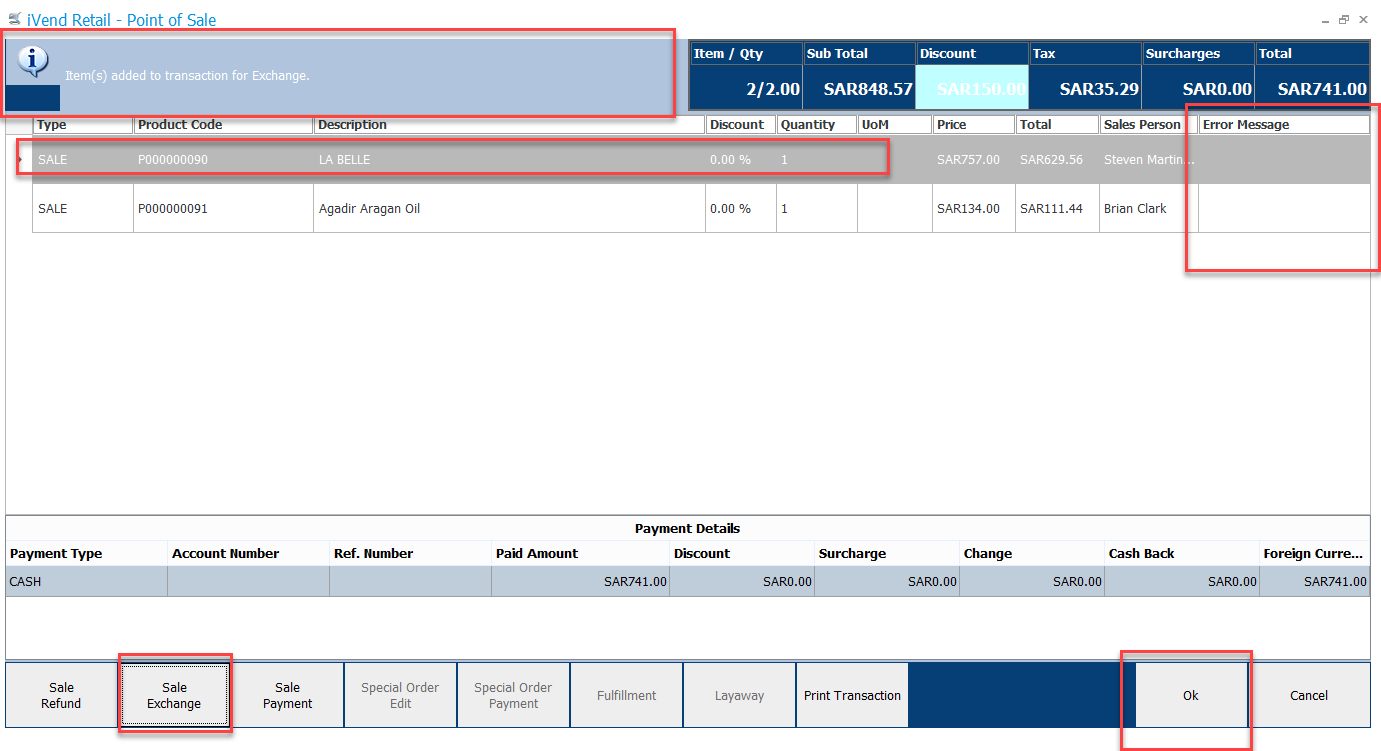This screenshot has width=1381, height=751.
Task: Click the Print Transaction button
Action: [x=852, y=695]
